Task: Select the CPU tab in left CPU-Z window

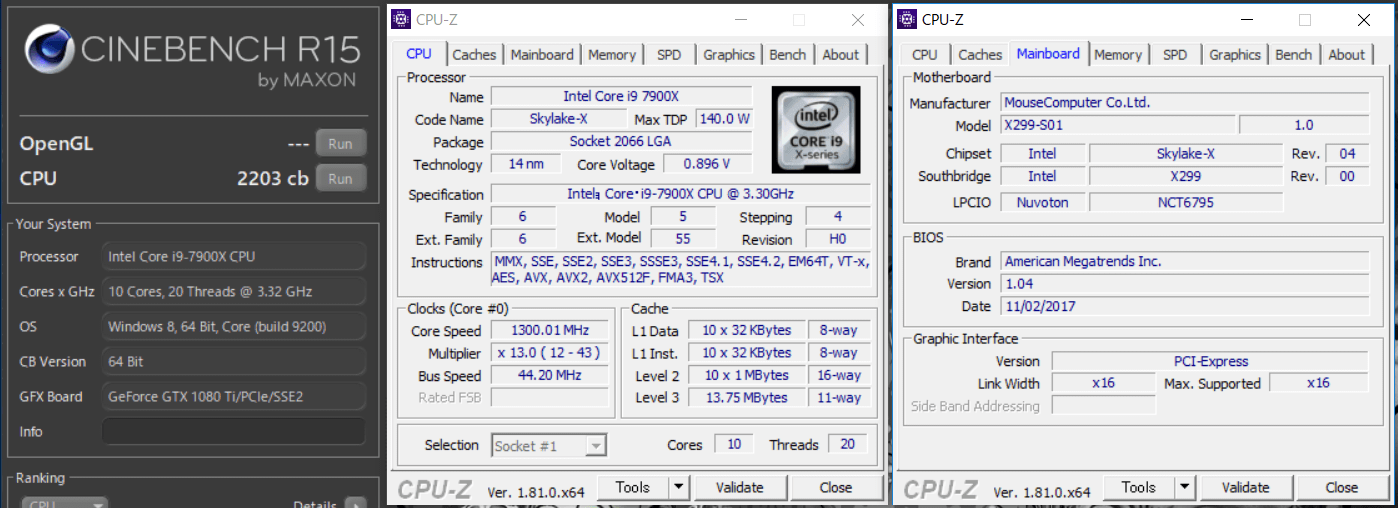Action: tap(419, 53)
